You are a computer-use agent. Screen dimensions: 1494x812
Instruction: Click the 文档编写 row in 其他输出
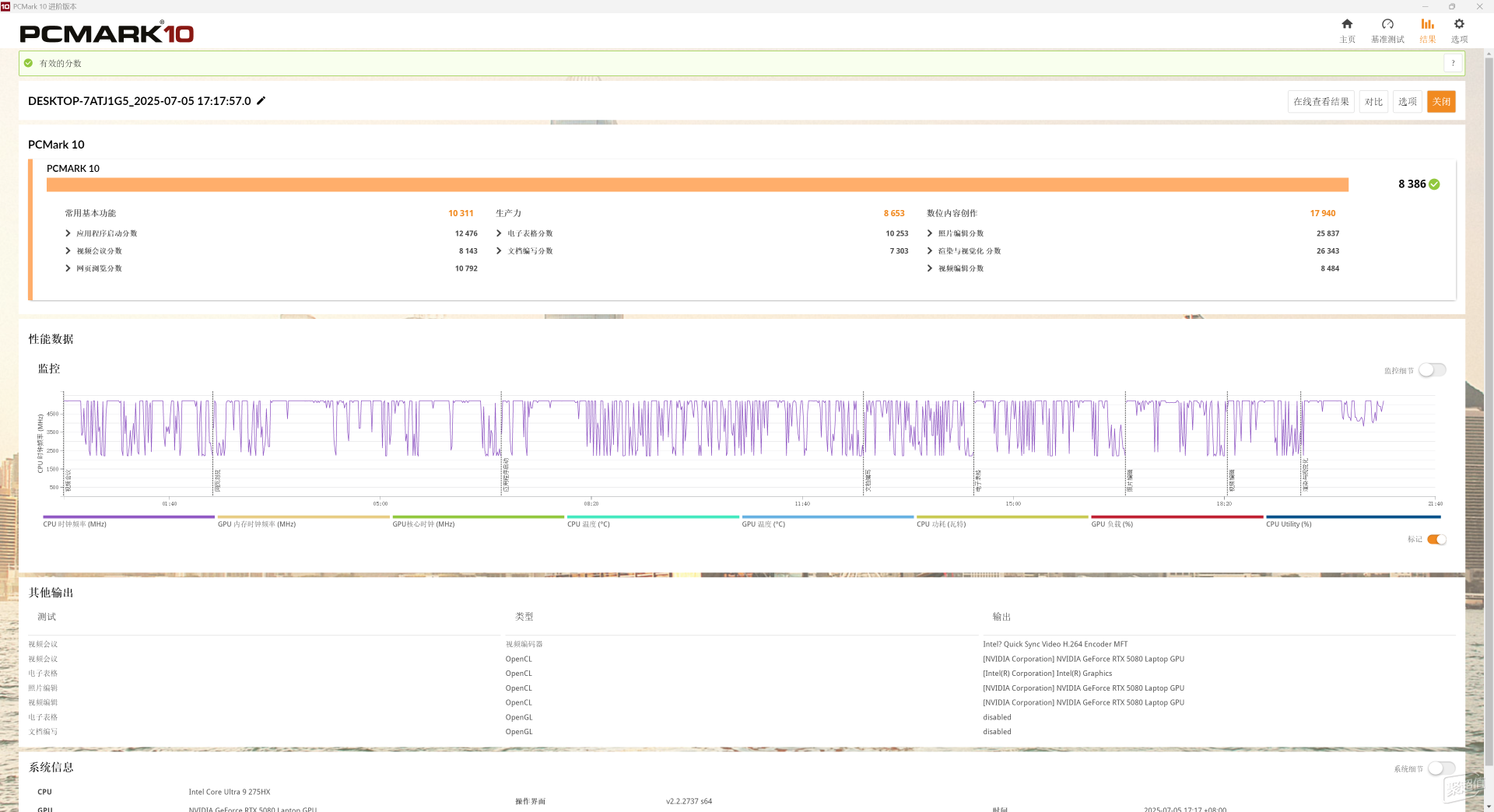[x=43, y=732]
